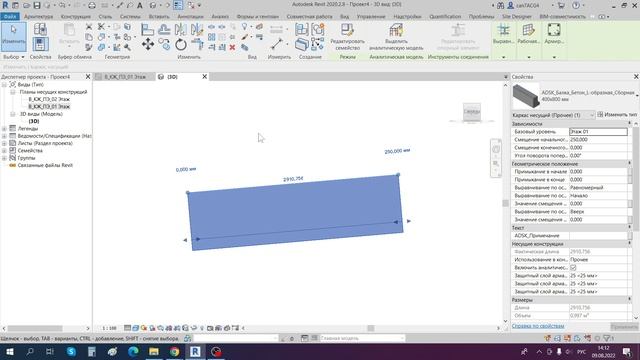Image resolution: width=640 pixels, height=360 pixels.
Task: Click the Type Properties icon in ribbon
Action: point(40,29)
